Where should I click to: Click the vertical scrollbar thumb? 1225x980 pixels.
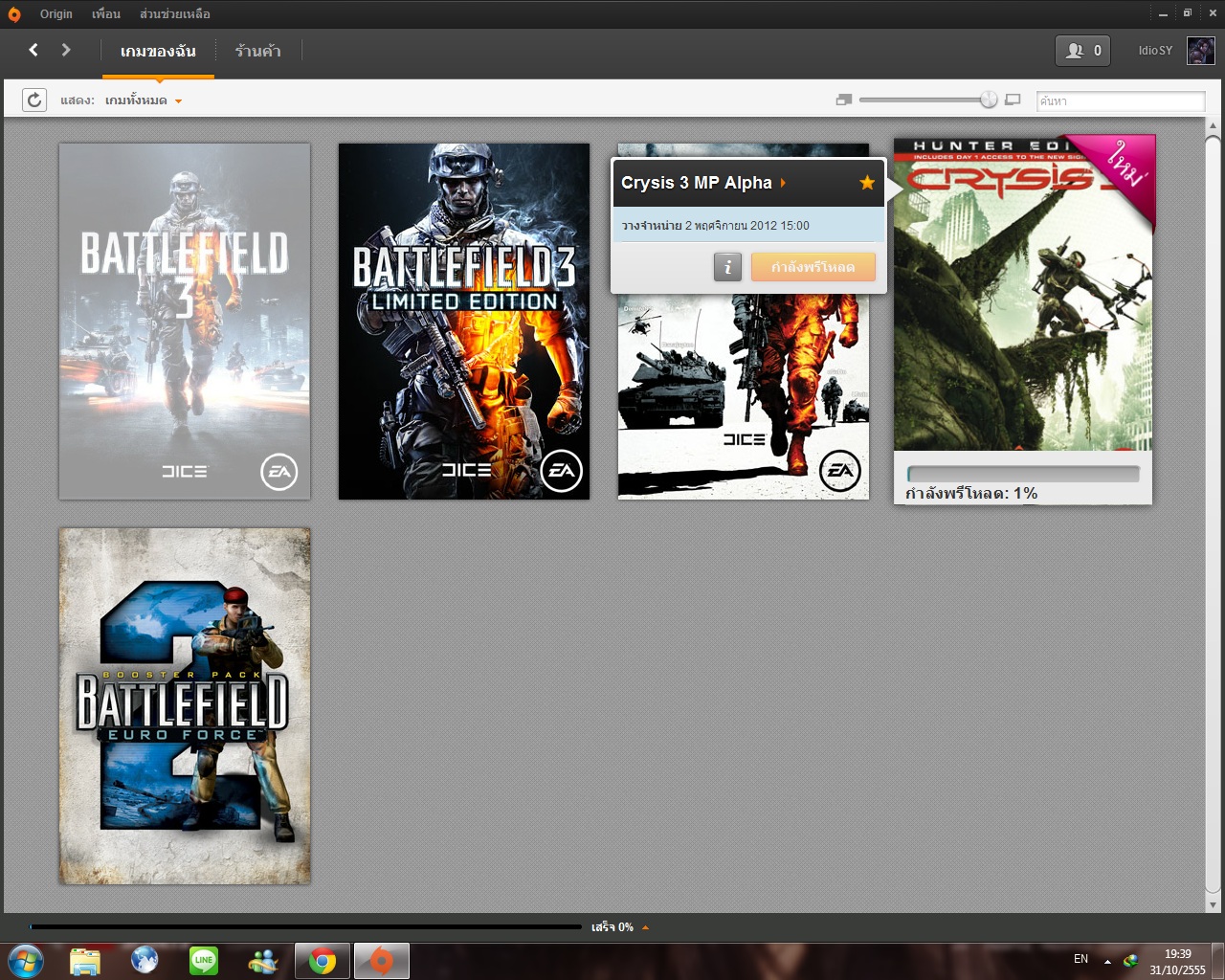1213,514
